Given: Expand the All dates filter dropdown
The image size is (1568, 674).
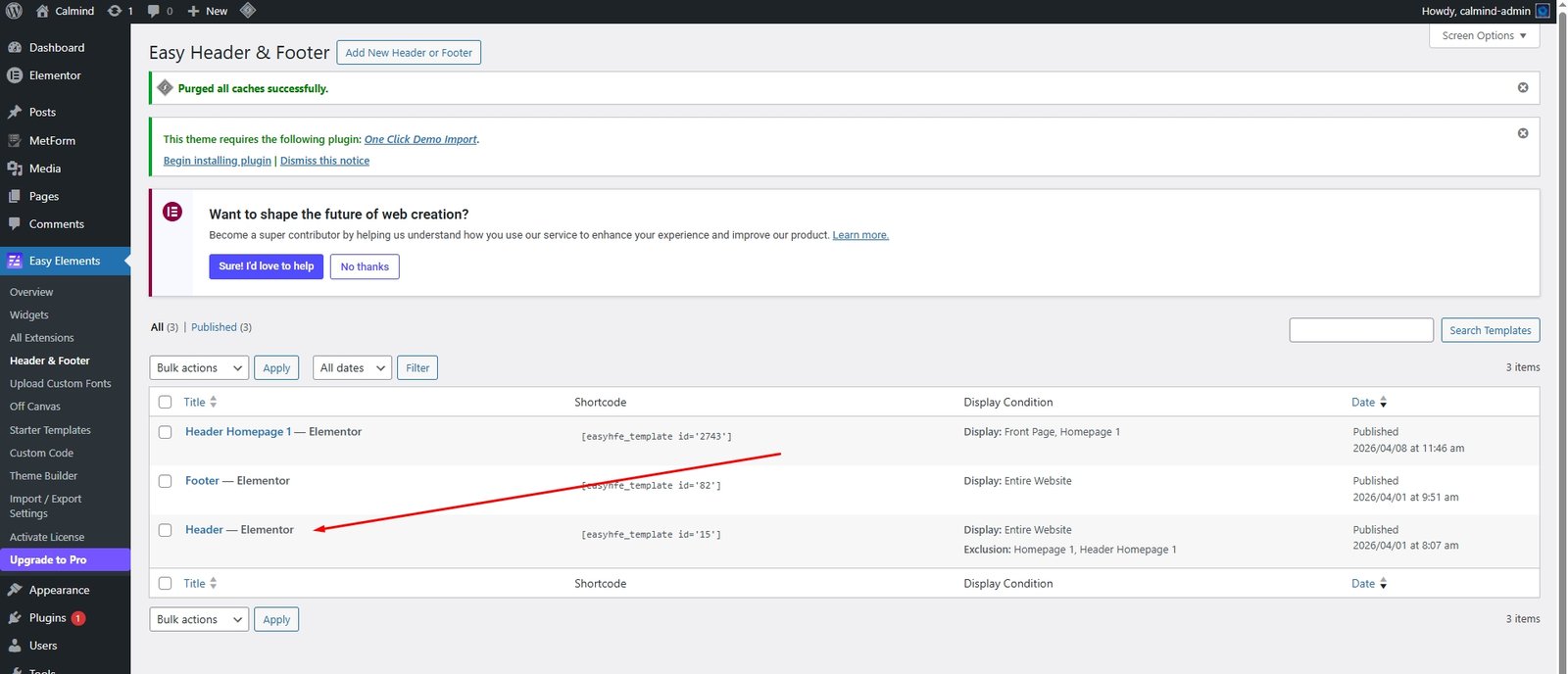Looking at the screenshot, I should point(352,368).
